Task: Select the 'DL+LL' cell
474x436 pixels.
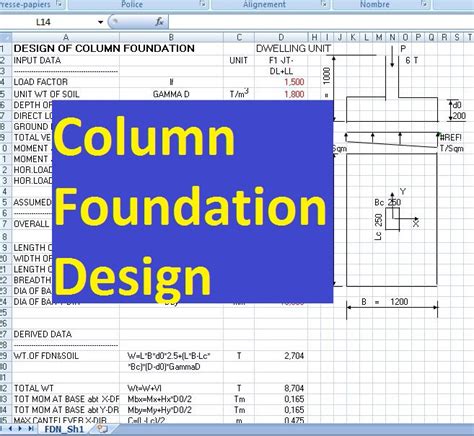Action: [281, 71]
